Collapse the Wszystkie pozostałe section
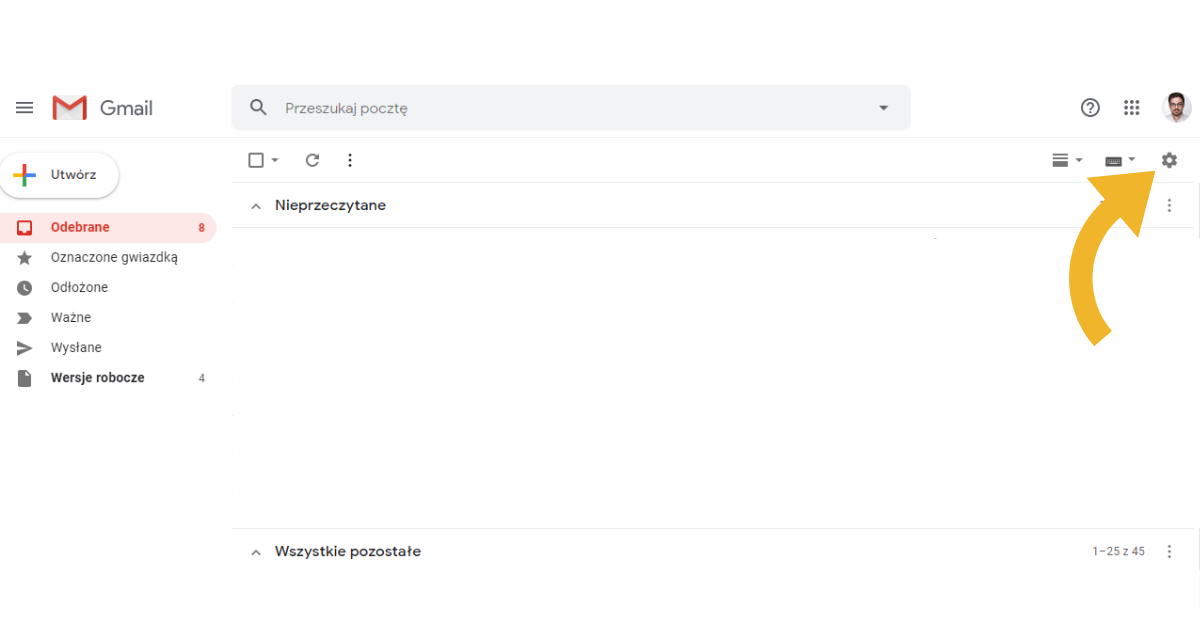1200x619 pixels. (x=255, y=552)
